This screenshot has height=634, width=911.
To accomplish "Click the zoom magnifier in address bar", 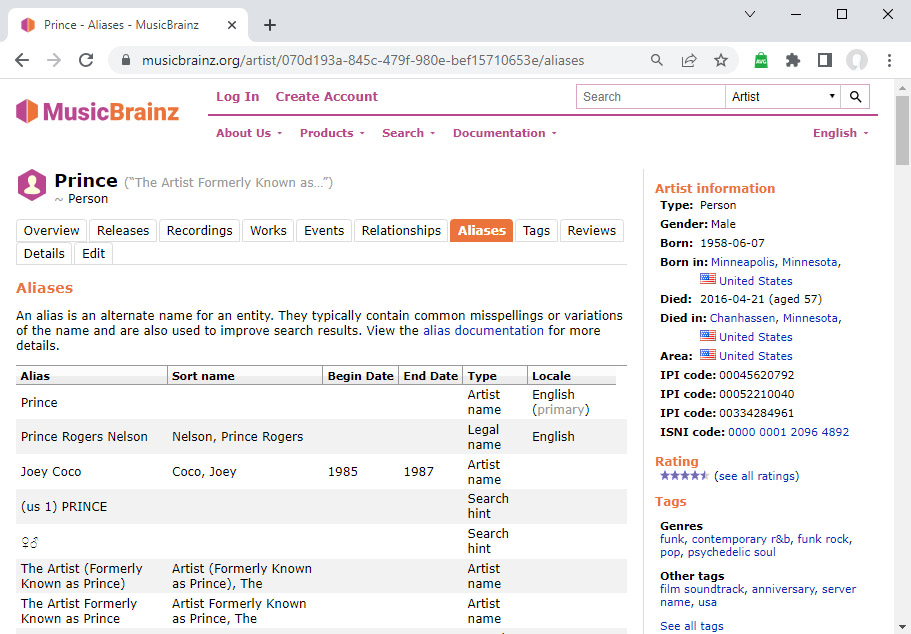I will [x=657, y=60].
